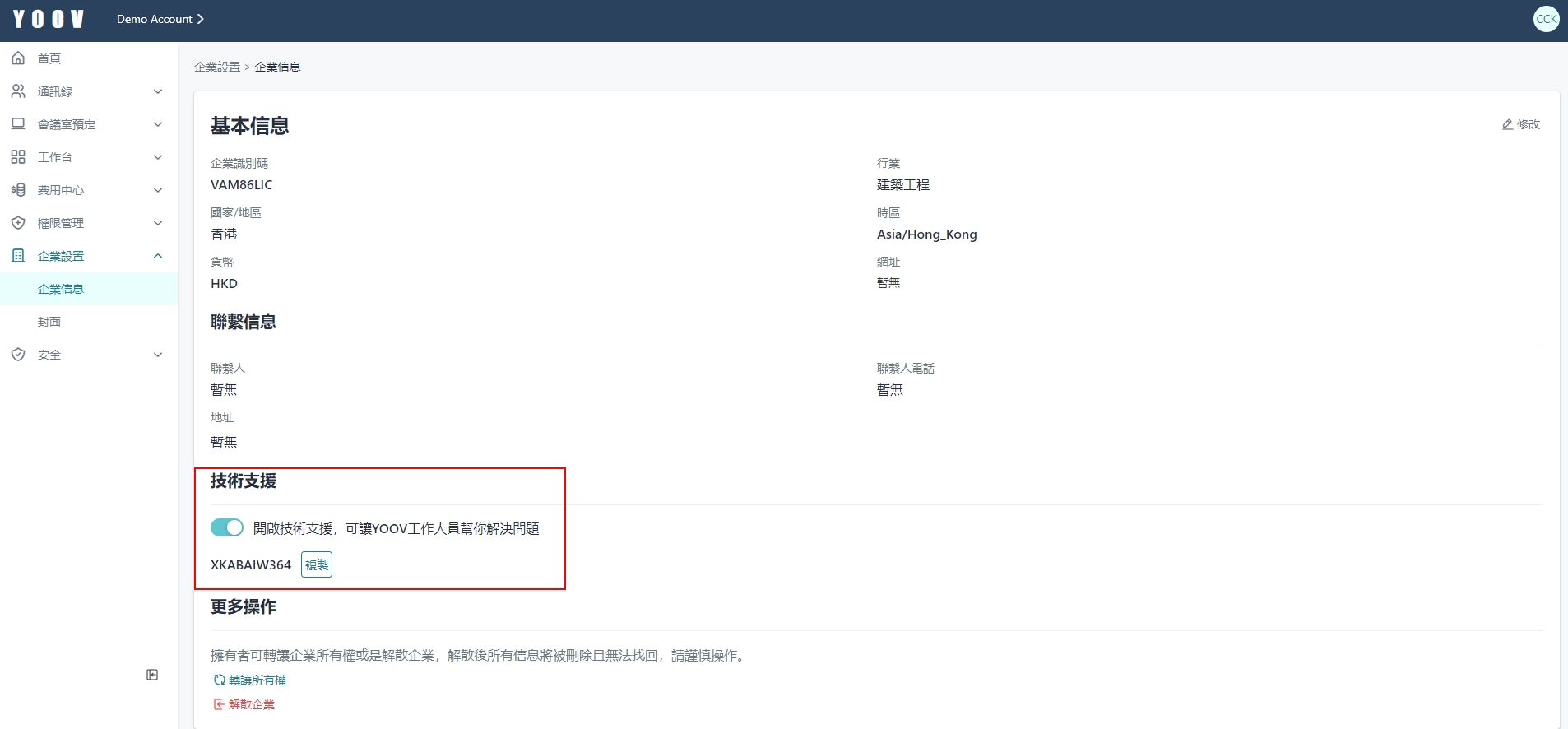Image resolution: width=1568 pixels, height=729 pixels.
Task: Open the CCK user avatar
Action: (x=1546, y=19)
